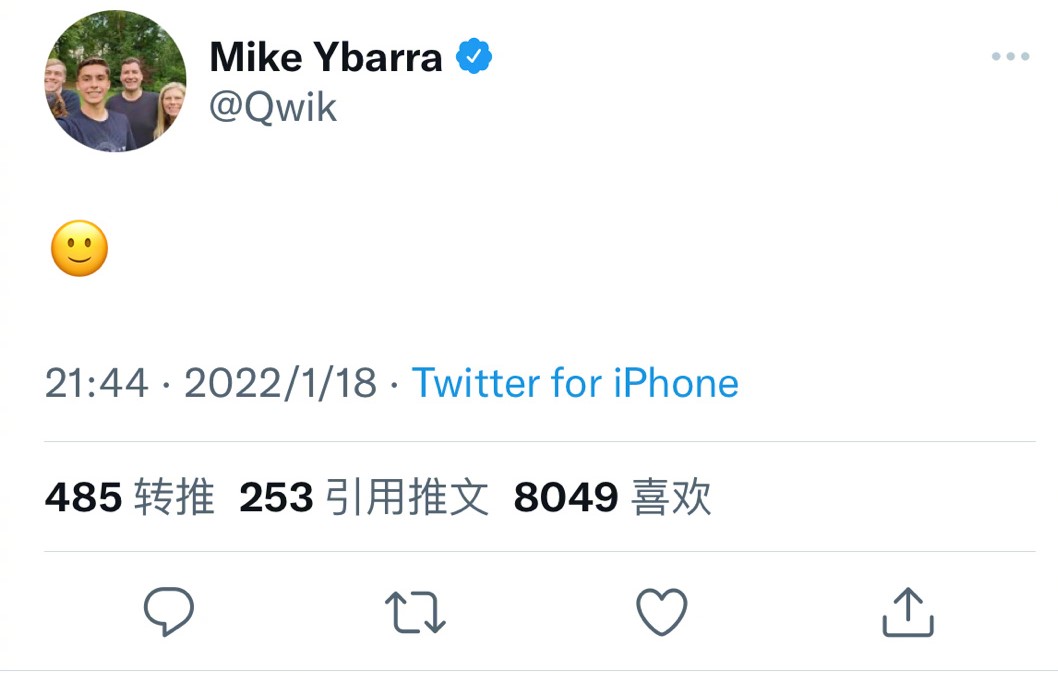Open the Twitter for iPhone source link
The width and height of the screenshot is (1058, 673).
pyautogui.click(x=575, y=383)
